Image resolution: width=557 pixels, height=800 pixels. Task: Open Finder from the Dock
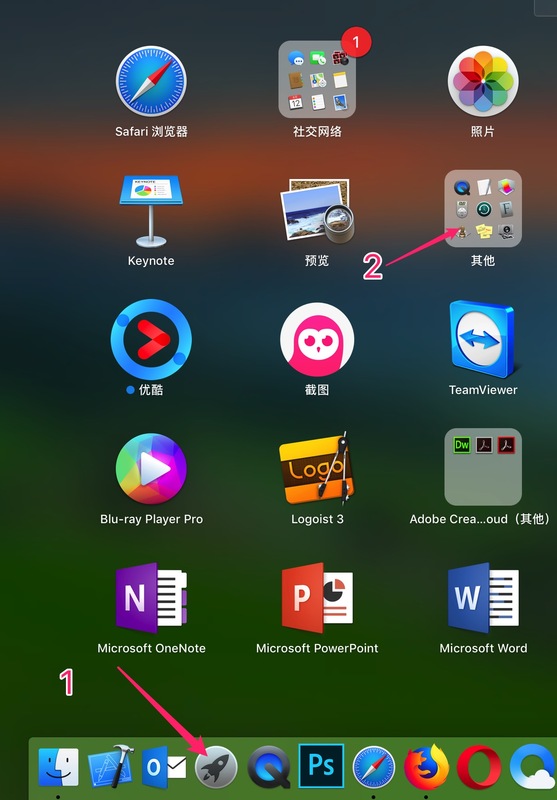tap(59, 767)
